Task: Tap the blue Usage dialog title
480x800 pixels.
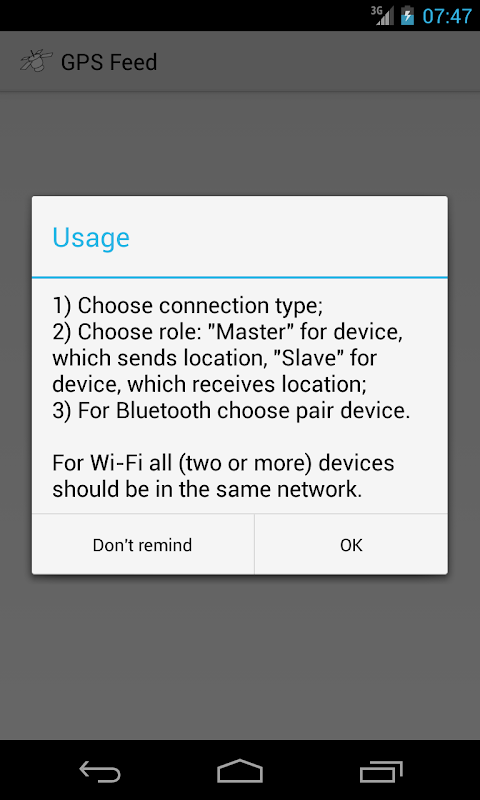Action: point(91,237)
